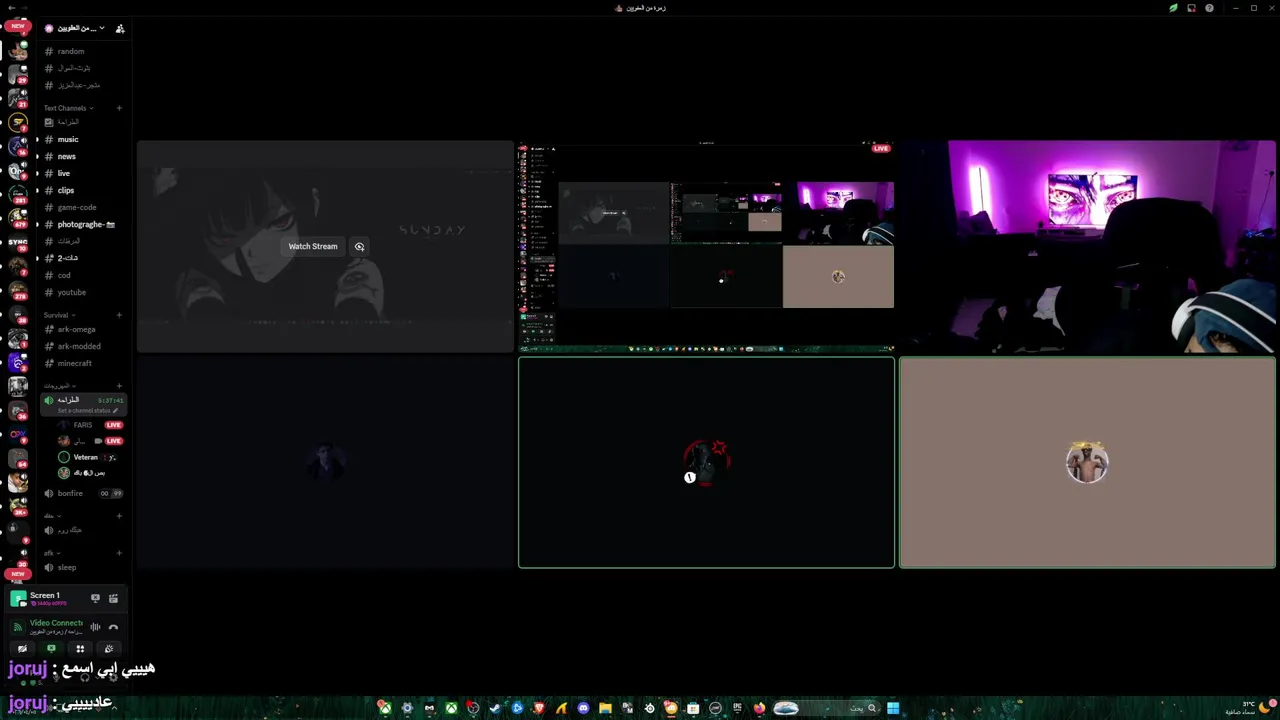Collapse the afk category

(x=51, y=553)
